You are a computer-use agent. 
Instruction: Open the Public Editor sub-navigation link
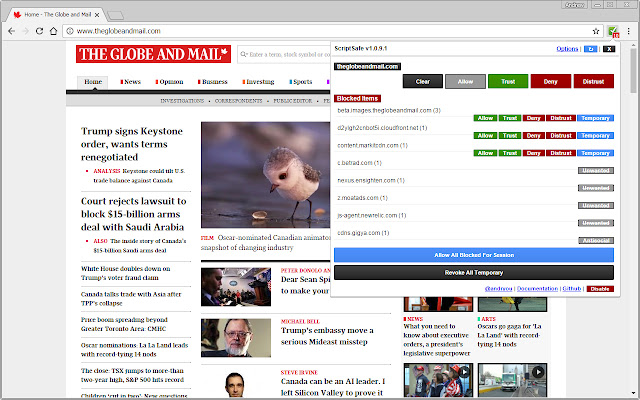click(x=293, y=101)
